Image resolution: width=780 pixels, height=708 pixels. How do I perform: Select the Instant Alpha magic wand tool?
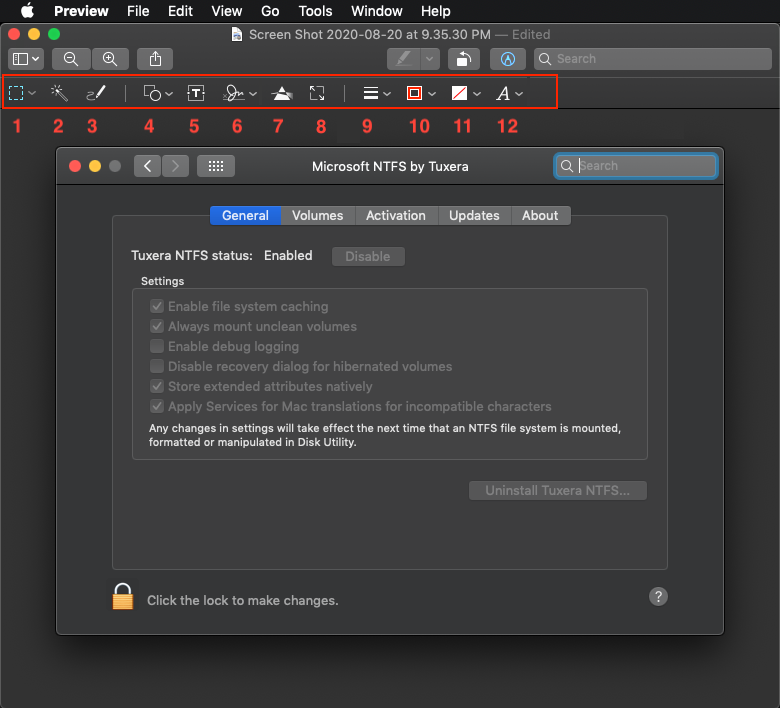59,93
